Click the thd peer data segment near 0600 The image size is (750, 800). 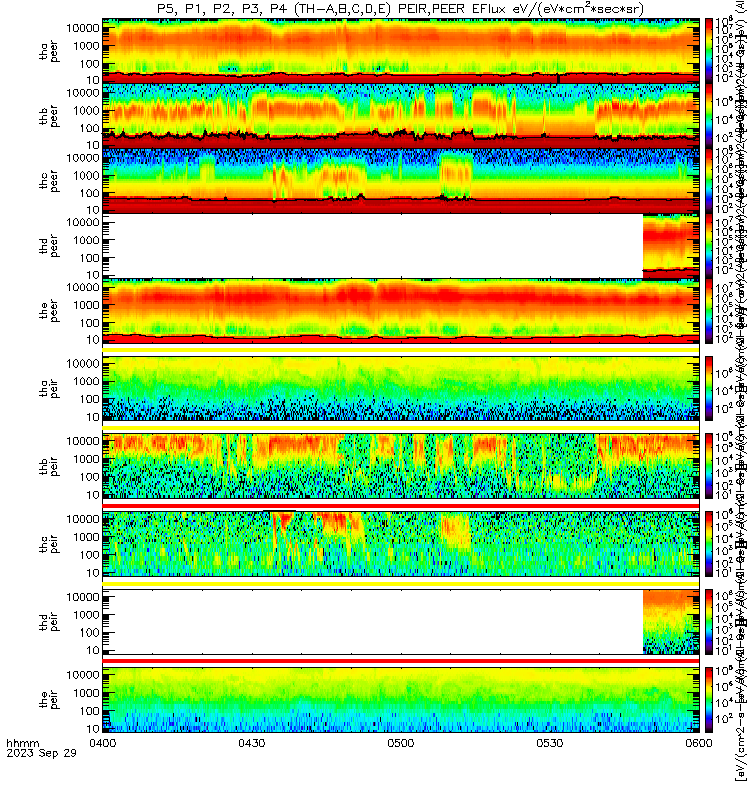pos(671,246)
